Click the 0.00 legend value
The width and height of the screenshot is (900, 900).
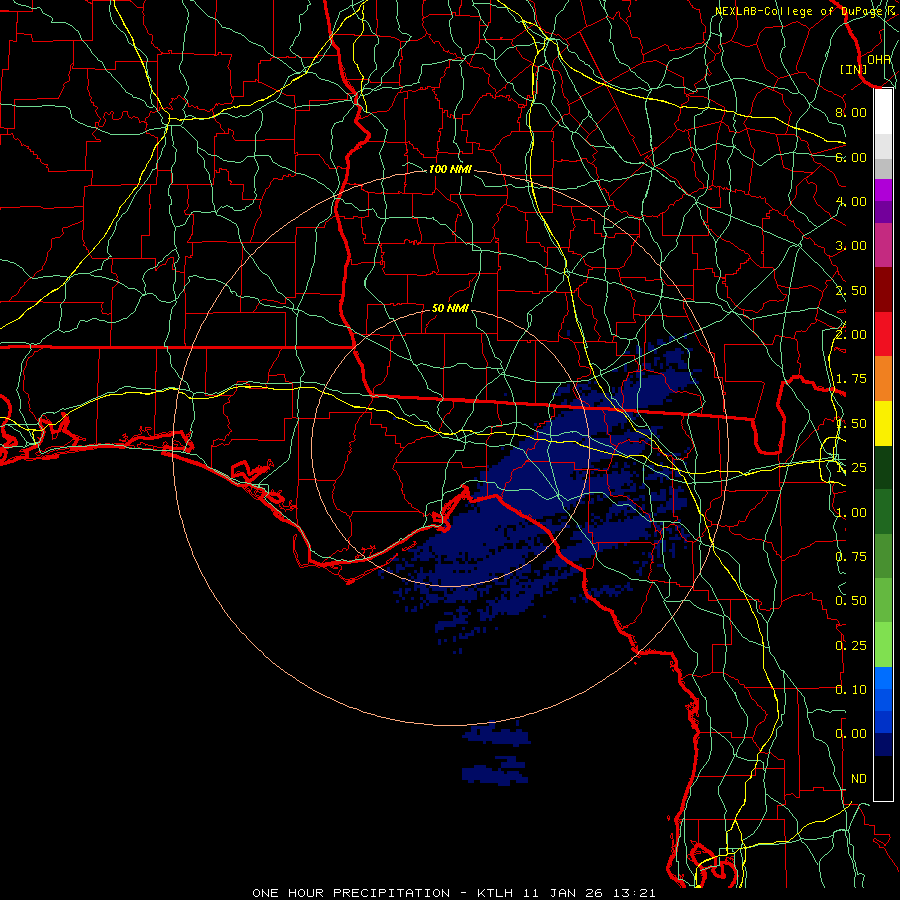point(851,734)
